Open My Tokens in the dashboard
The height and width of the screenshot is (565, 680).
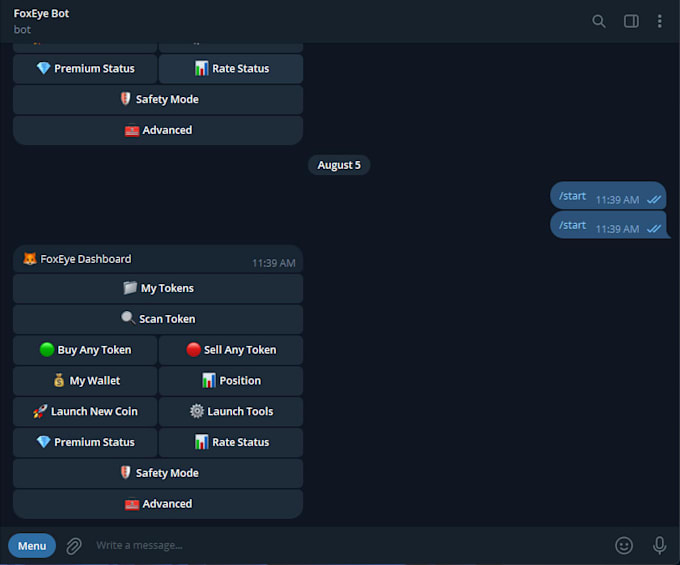158,288
